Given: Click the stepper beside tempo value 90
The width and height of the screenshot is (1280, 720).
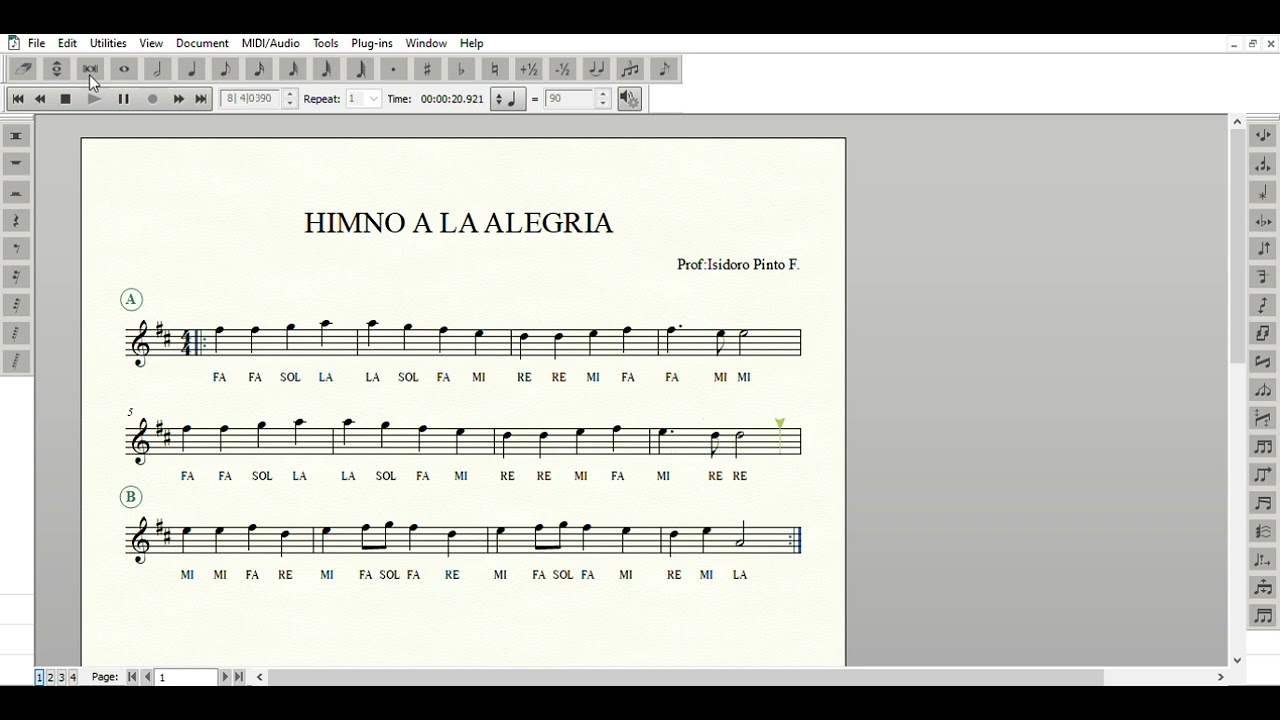Looking at the screenshot, I should (603, 99).
